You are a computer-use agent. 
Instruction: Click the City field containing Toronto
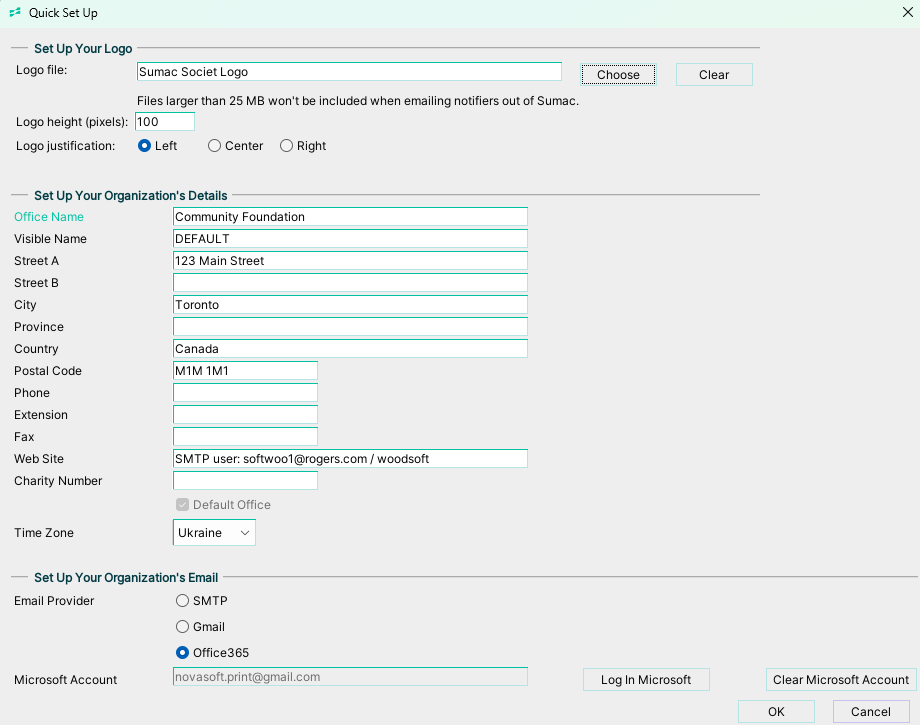tap(350, 304)
